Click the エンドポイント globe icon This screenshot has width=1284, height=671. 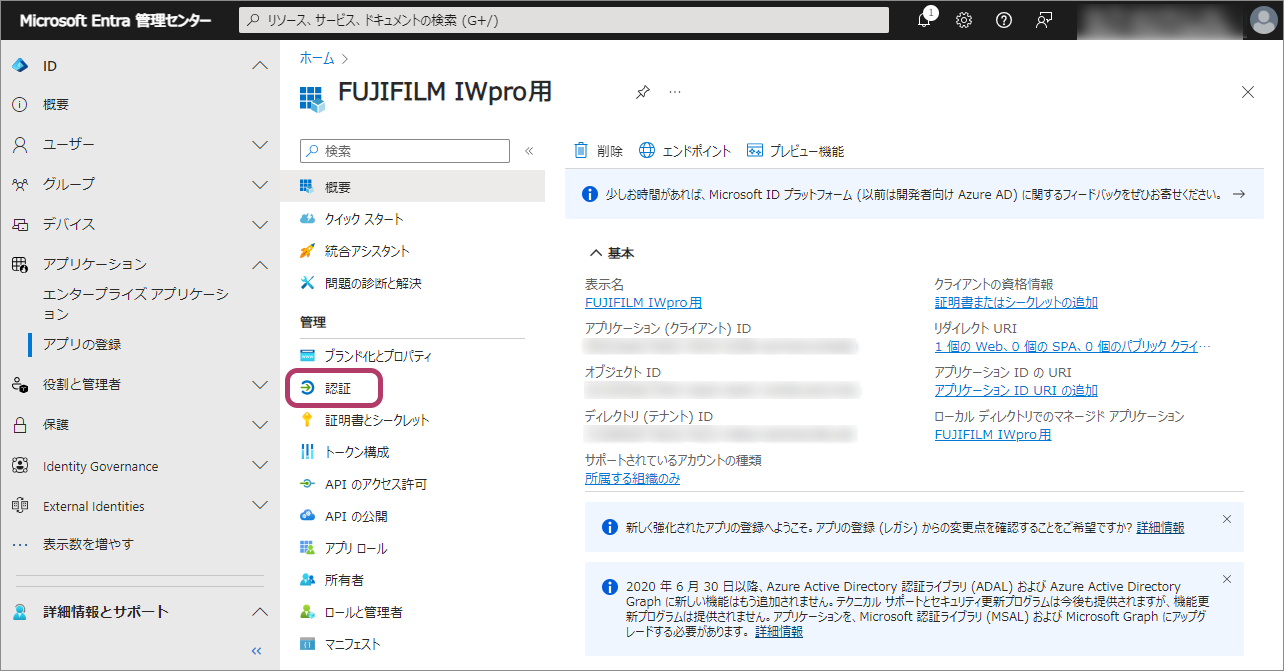click(x=647, y=151)
